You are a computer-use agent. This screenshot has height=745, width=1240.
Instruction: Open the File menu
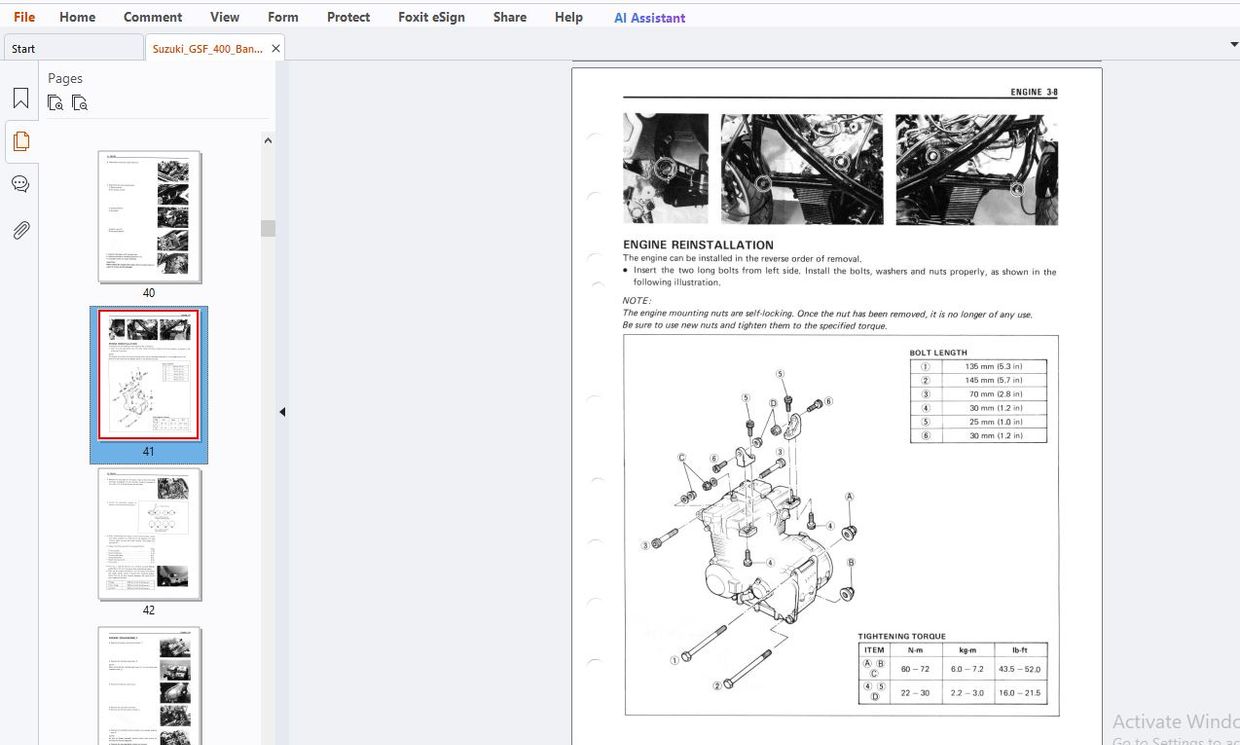[x=22, y=16]
